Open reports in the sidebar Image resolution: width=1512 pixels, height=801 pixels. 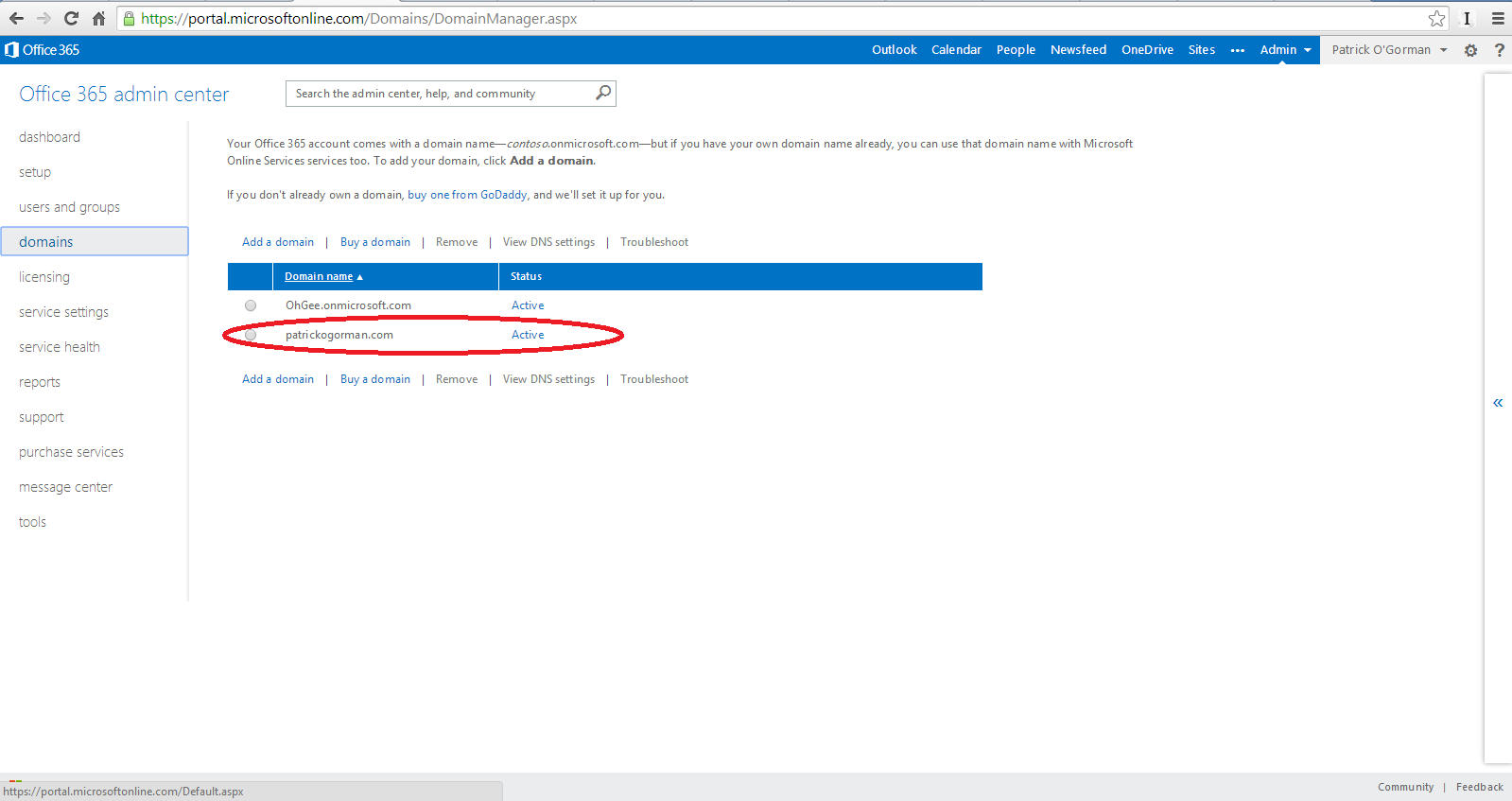(40, 382)
